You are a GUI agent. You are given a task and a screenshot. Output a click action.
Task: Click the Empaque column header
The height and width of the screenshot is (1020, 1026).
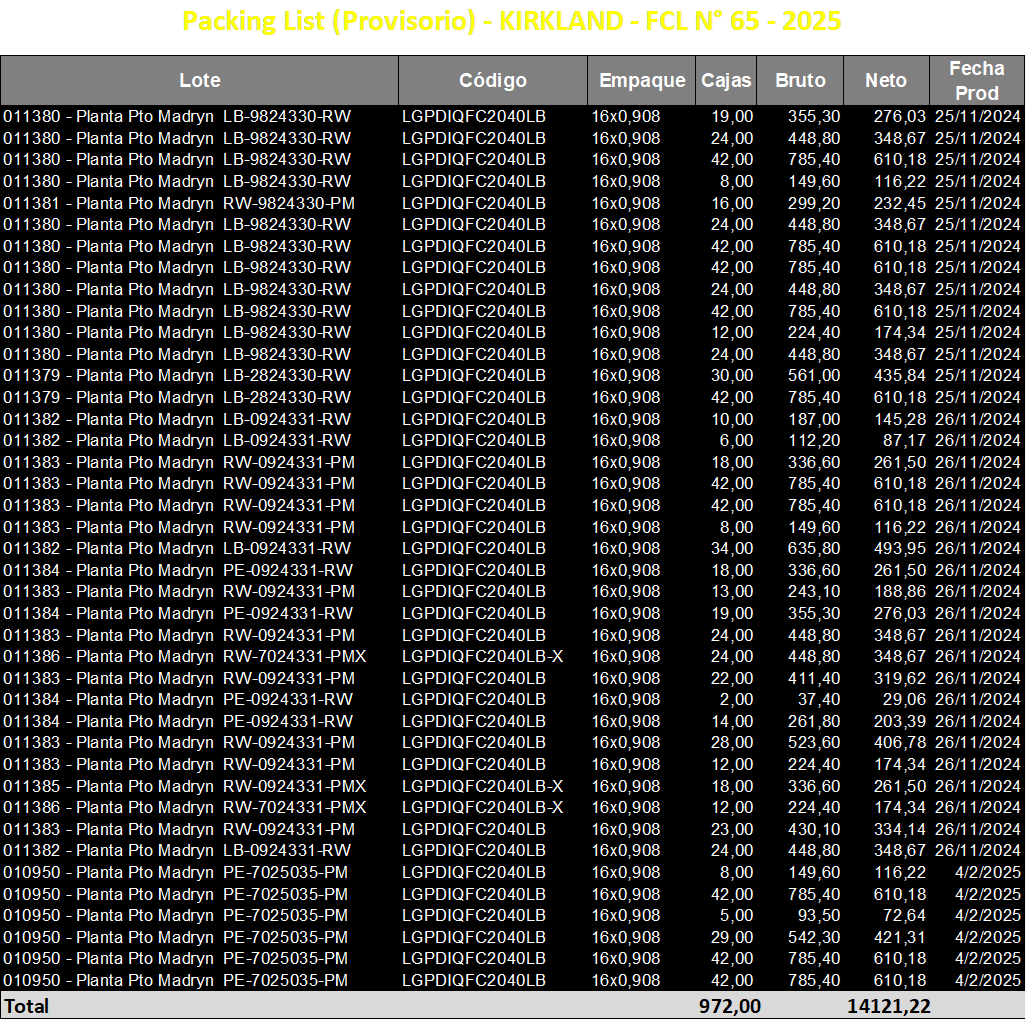click(x=641, y=80)
